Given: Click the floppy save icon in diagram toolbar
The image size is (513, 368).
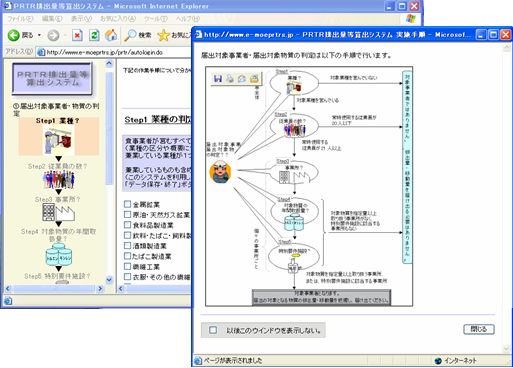Looking at the screenshot, I should click(218, 79).
